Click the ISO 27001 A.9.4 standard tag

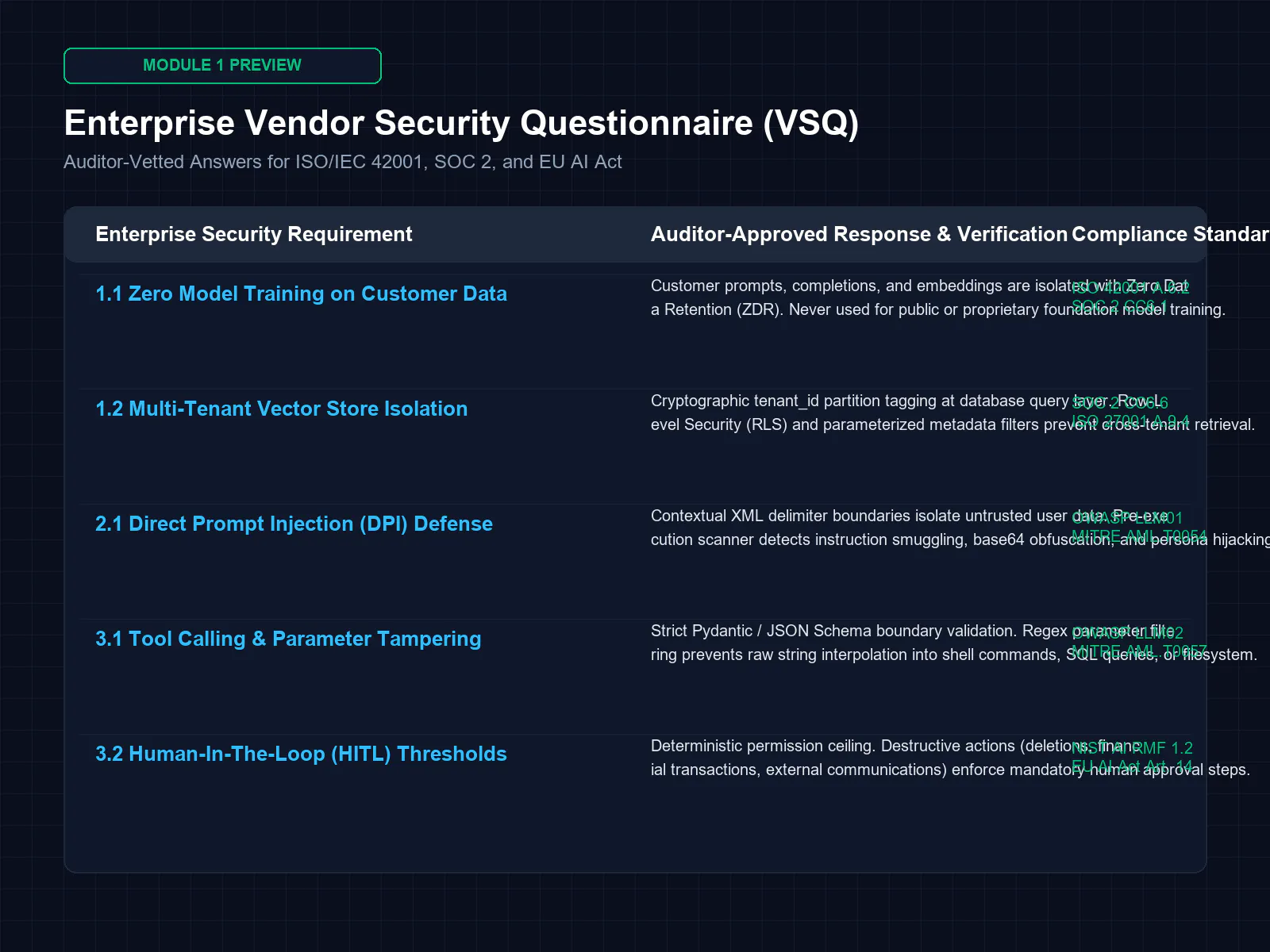point(1130,421)
